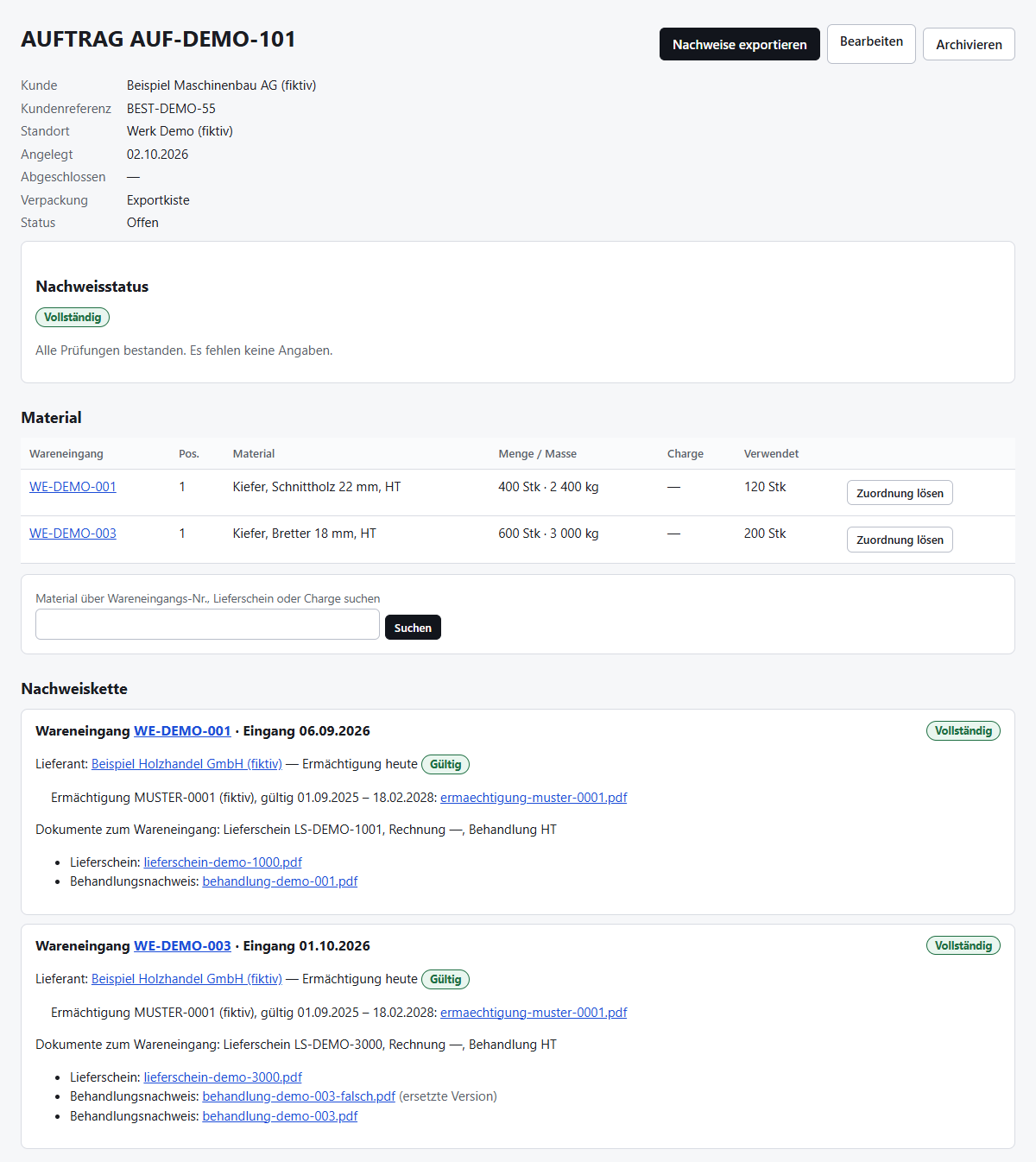Open the replaced file behandlung-demo-003-falsch.pdf
Viewport: 1036px width, 1162px height.
coord(299,1096)
